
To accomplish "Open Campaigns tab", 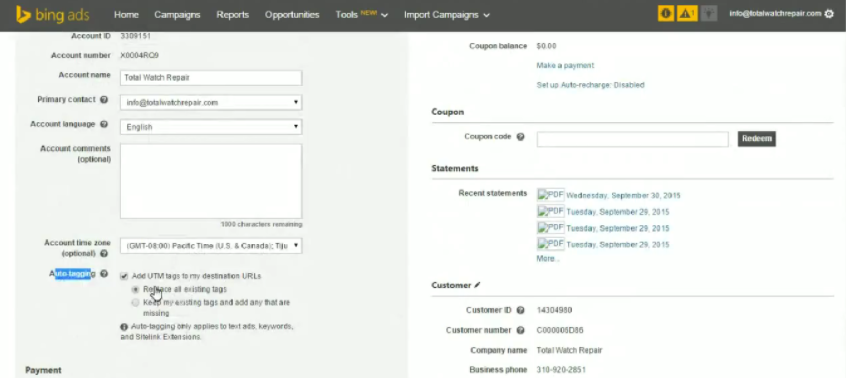I will coord(177,15).
